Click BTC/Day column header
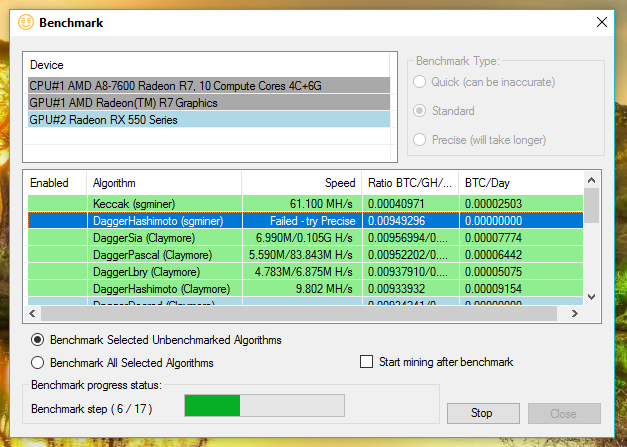Screen dimensions: 627x447 (521, 183)
